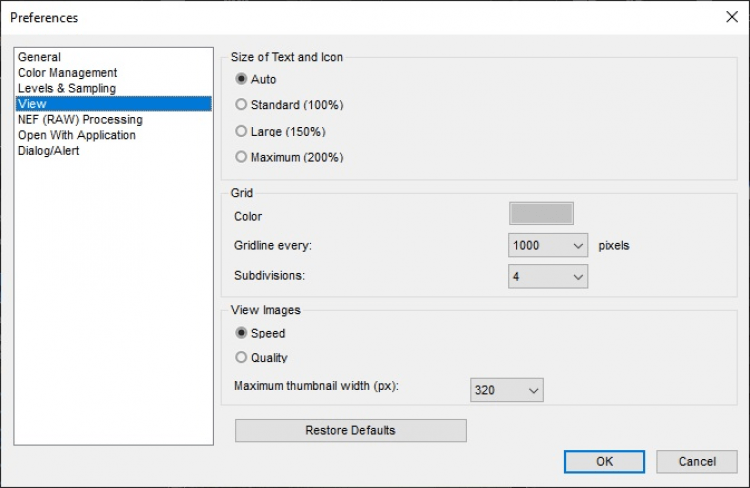Switch to Dialog/Alert preferences
The image size is (750, 488).
(49, 151)
